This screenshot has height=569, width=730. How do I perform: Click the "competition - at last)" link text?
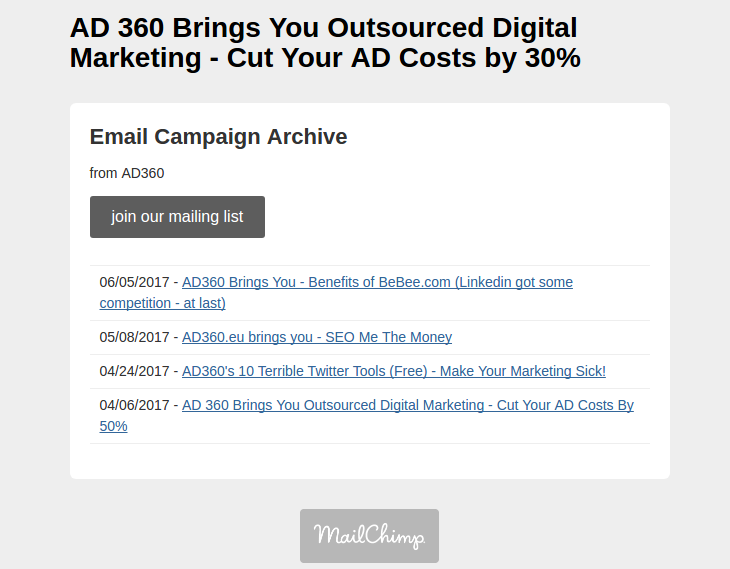tap(162, 303)
